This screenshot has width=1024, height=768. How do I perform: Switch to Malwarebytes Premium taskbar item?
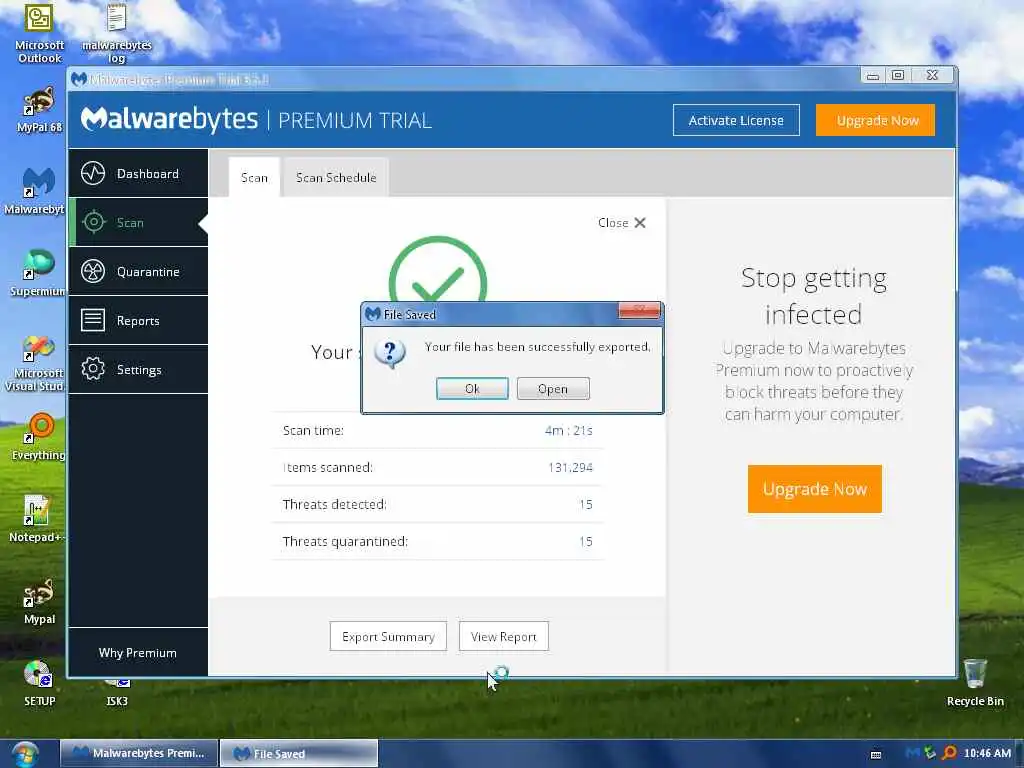[138, 753]
